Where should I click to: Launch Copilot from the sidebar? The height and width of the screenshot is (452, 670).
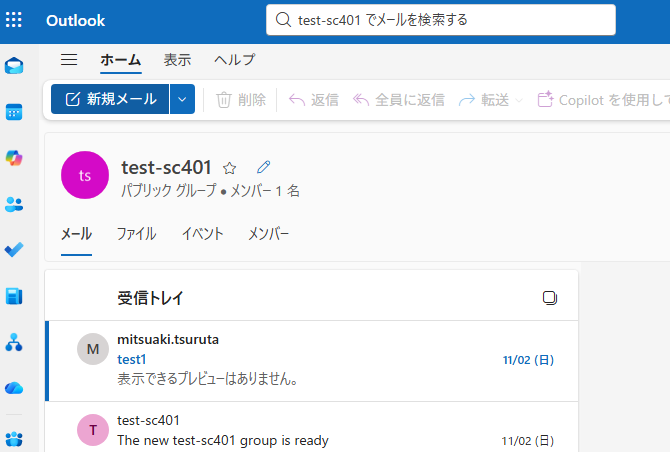14,158
